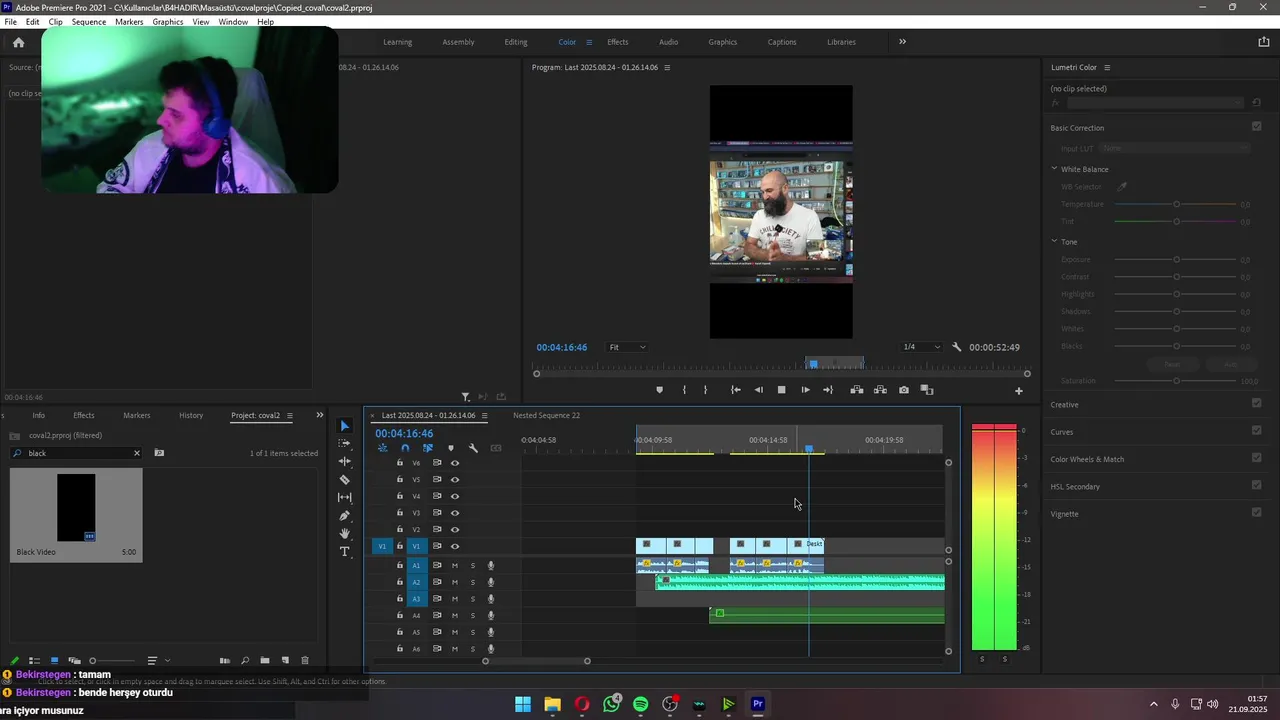Viewport: 1280px width, 720px height.
Task: Add a marker in Program monitor
Action: pyautogui.click(x=659, y=390)
